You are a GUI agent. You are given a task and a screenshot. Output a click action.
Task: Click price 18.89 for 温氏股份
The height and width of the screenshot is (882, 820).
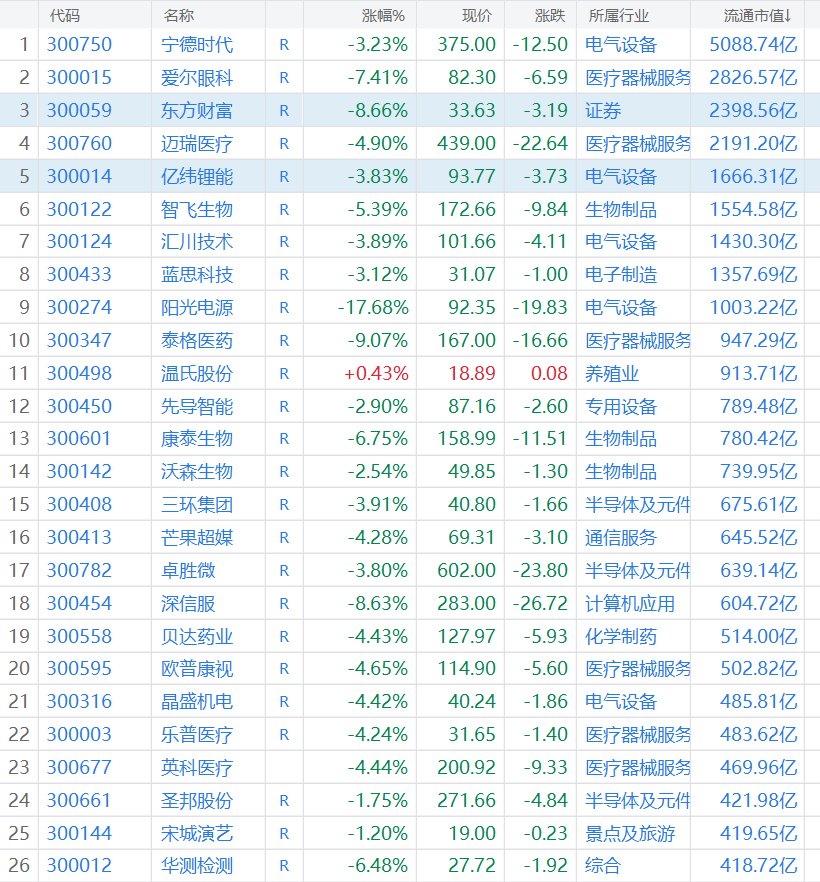point(472,373)
